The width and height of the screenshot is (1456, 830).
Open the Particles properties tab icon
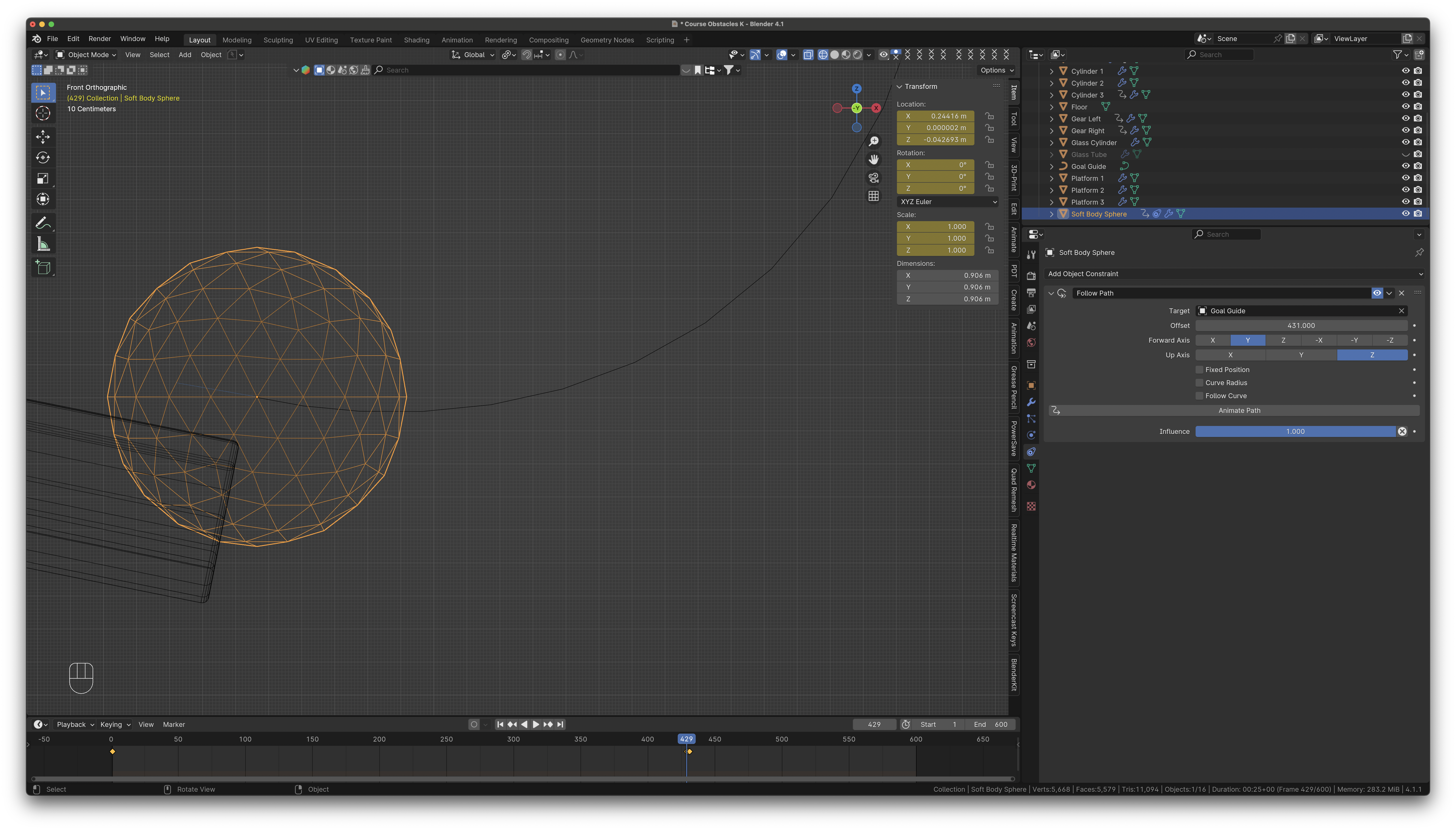click(1031, 419)
